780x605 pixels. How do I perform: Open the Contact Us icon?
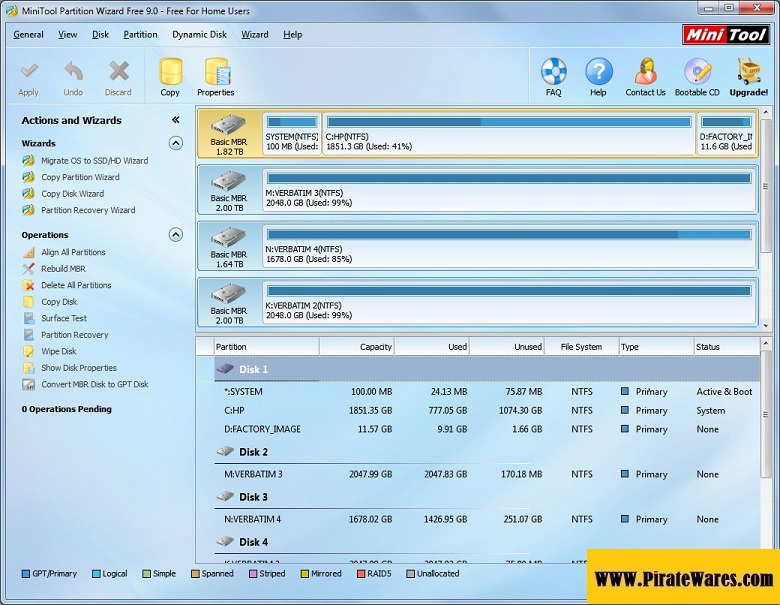[645, 76]
